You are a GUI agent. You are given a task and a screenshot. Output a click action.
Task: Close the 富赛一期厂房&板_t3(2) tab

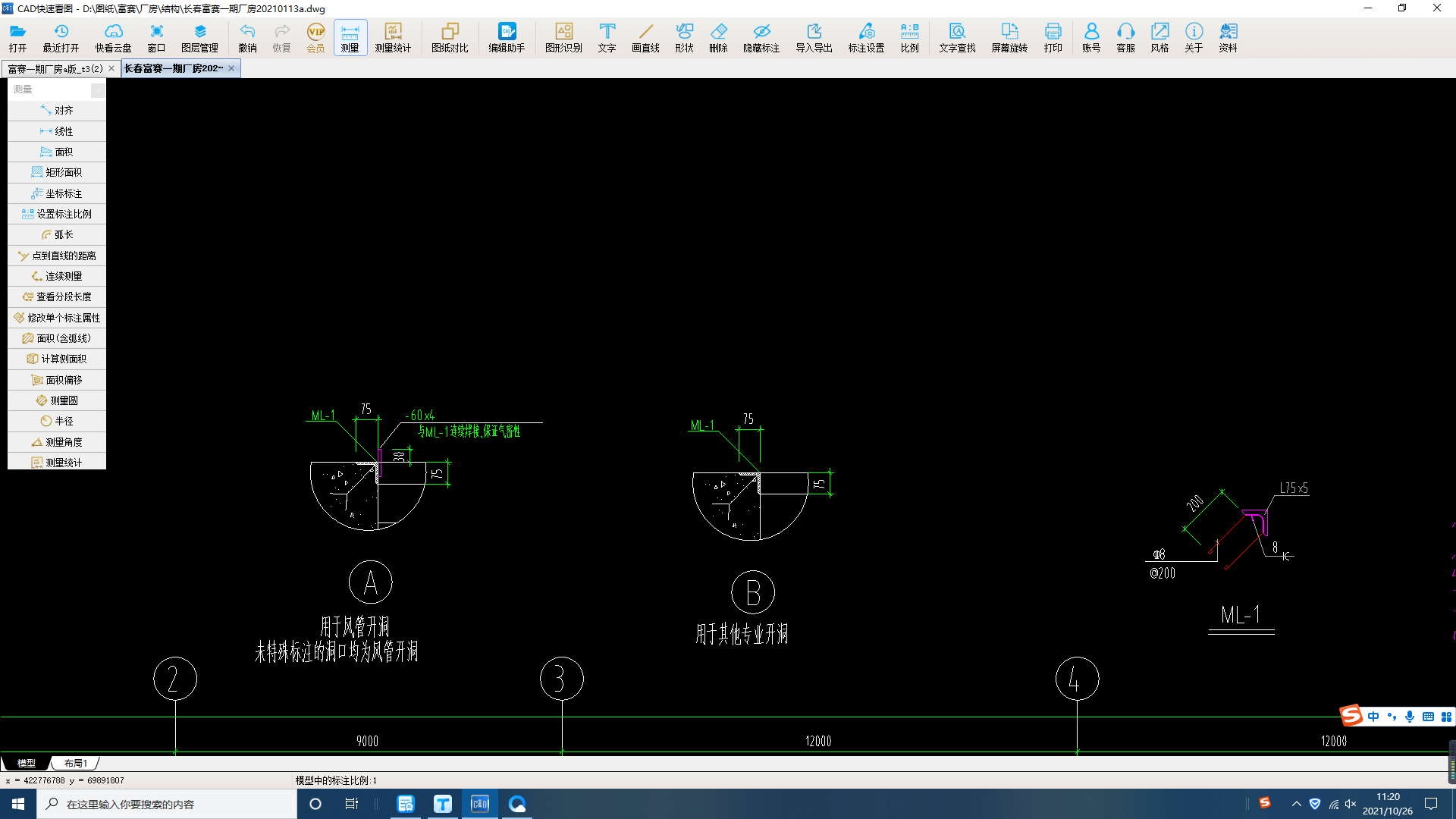tap(111, 68)
